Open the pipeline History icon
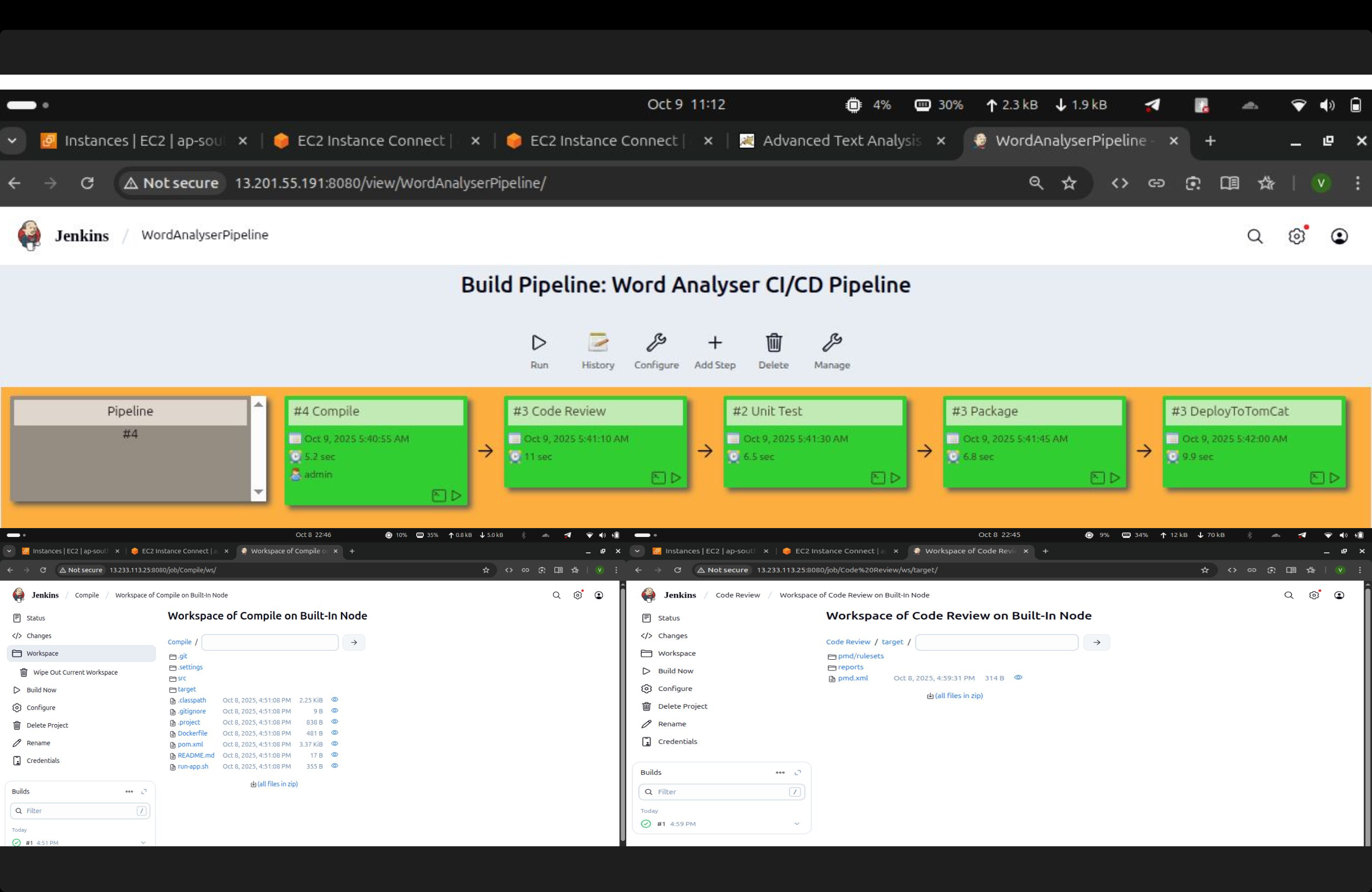1372x892 pixels. (598, 343)
